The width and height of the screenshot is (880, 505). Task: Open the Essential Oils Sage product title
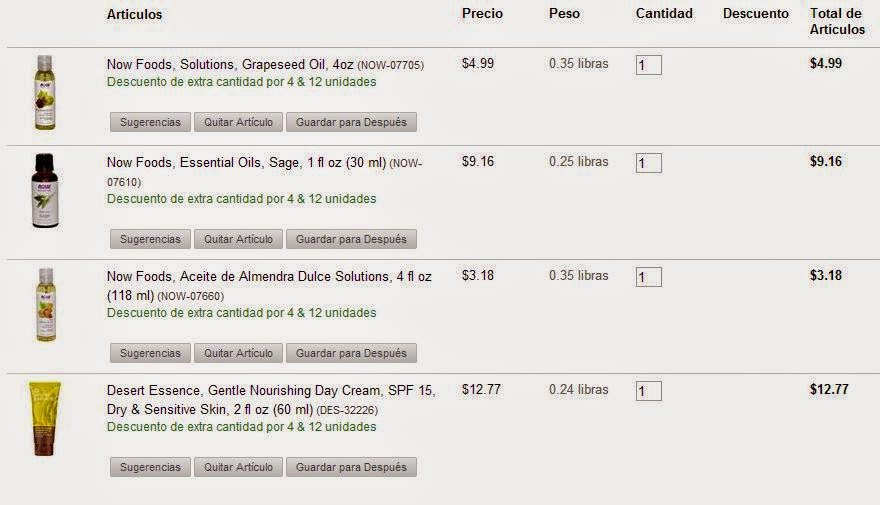coord(246,162)
